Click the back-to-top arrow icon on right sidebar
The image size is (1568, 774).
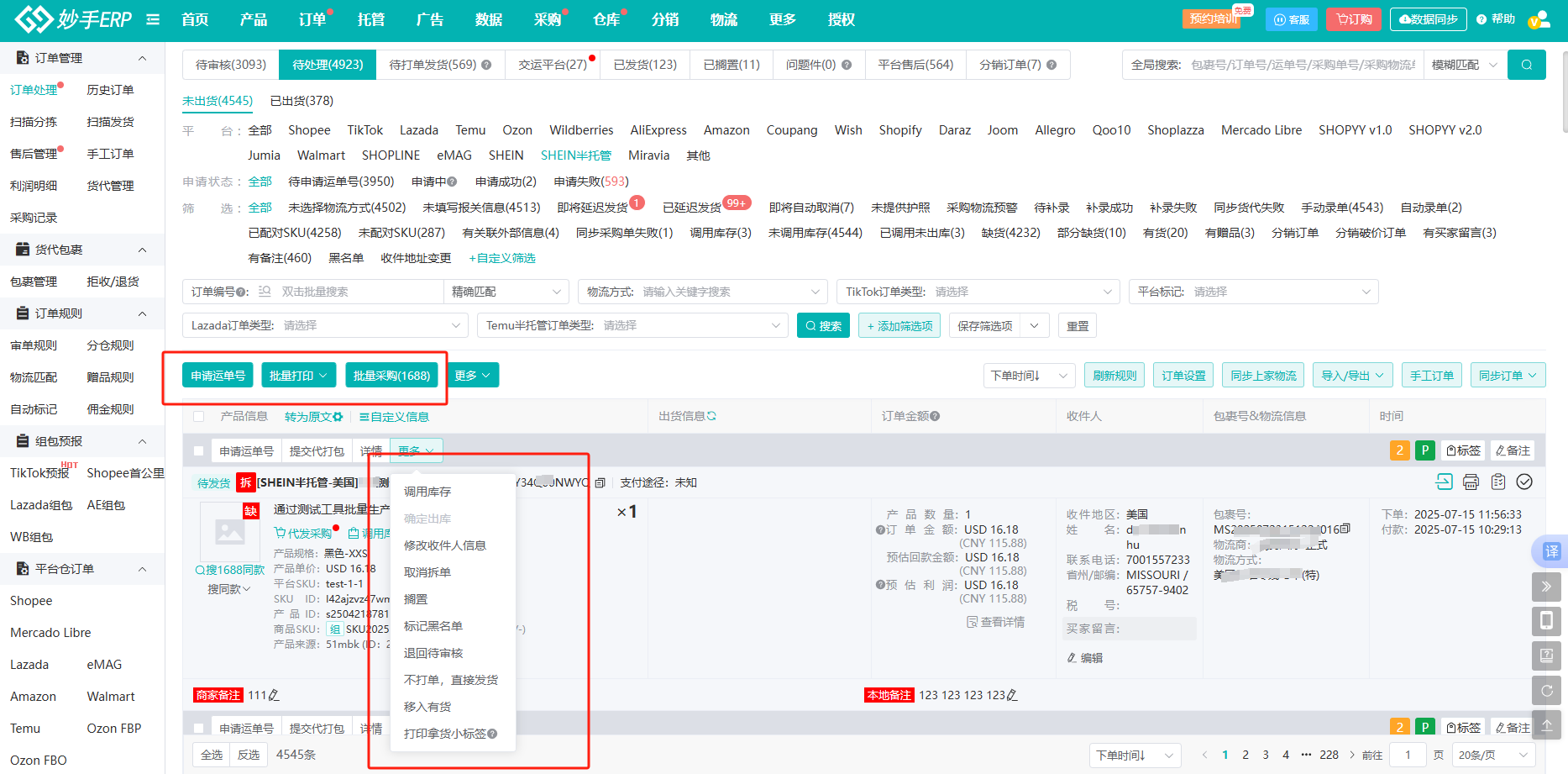[1546, 724]
